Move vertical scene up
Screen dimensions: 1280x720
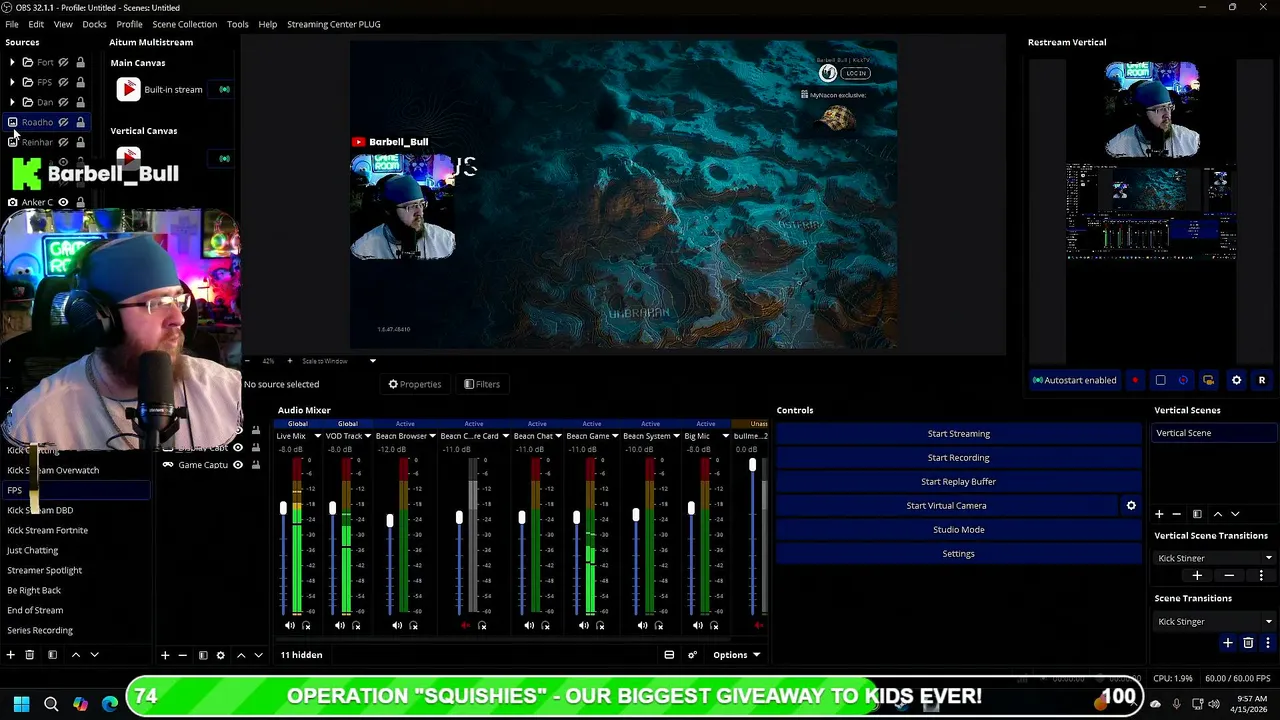click(x=1217, y=514)
